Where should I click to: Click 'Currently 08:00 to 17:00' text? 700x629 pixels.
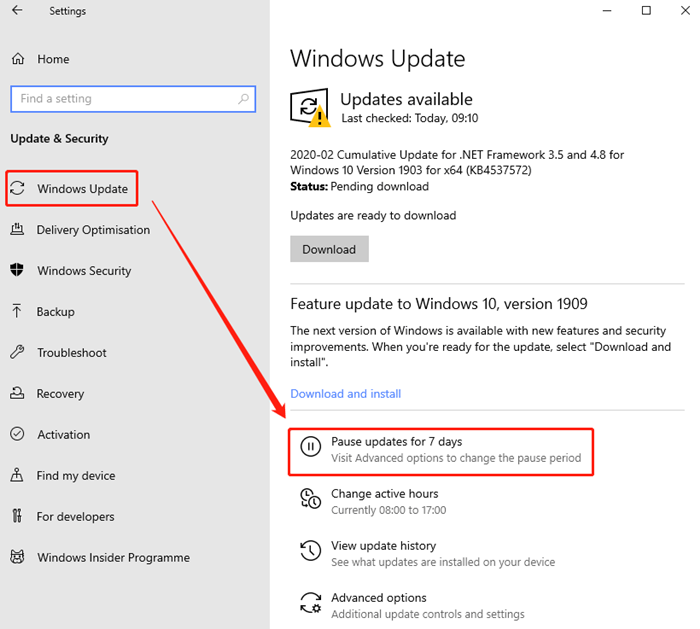click(388, 510)
